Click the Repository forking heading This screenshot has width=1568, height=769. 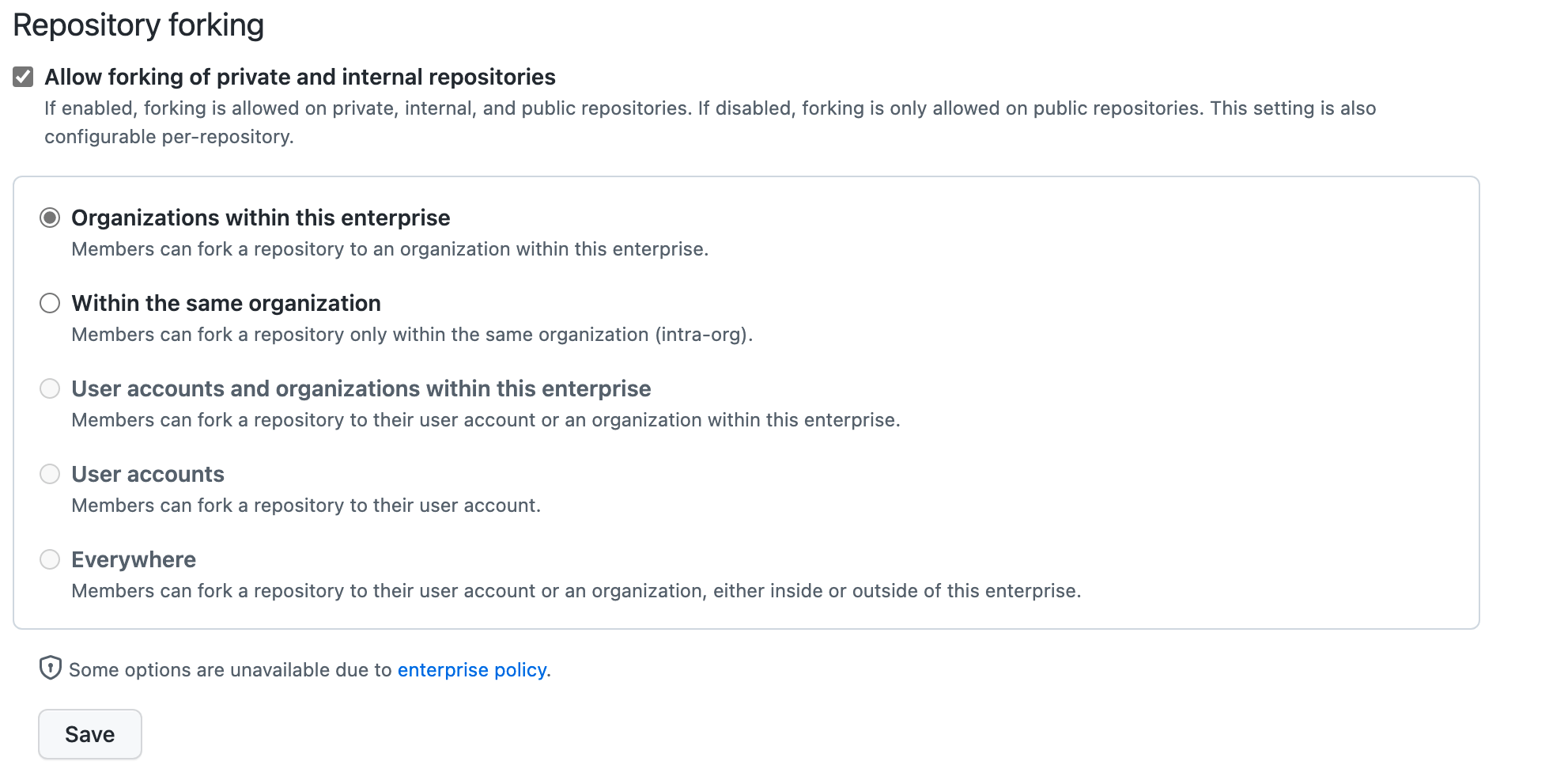pyautogui.click(x=138, y=25)
